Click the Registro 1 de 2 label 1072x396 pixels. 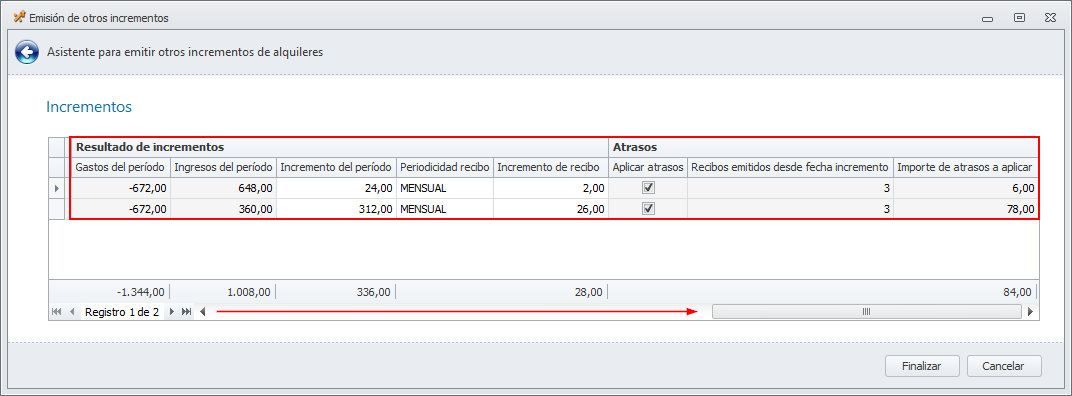[122, 312]
